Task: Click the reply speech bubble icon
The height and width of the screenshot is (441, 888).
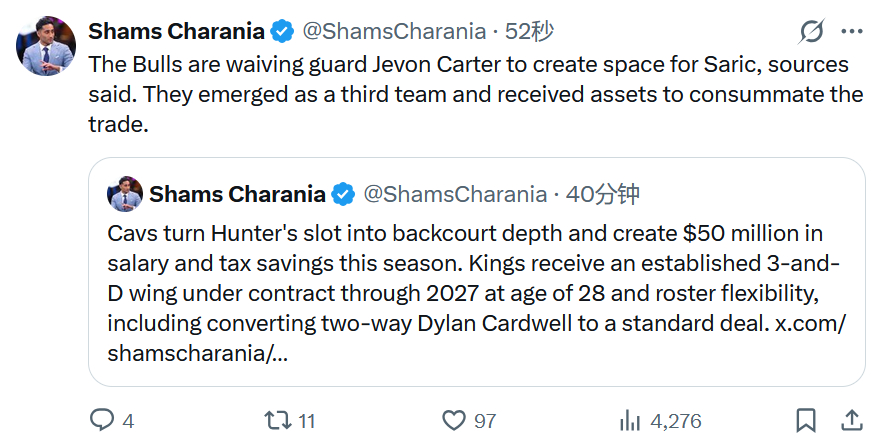Action: (102, 420)
